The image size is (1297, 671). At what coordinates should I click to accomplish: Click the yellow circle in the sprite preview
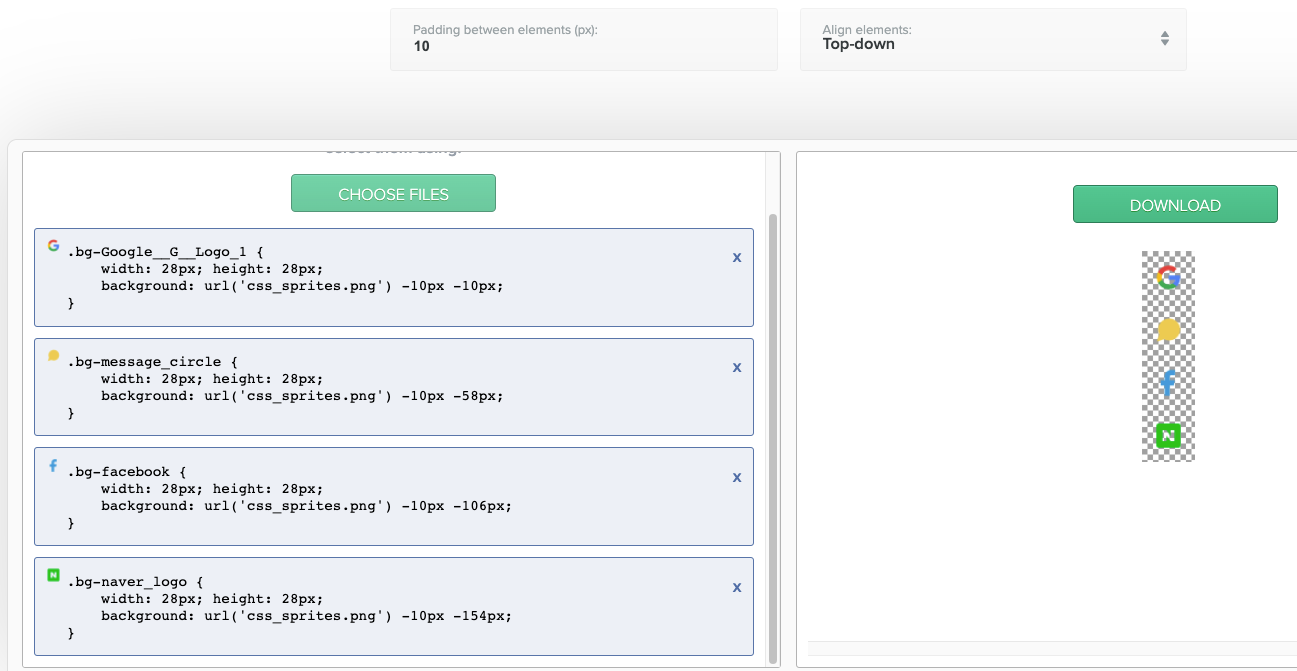pos(1168,330)
